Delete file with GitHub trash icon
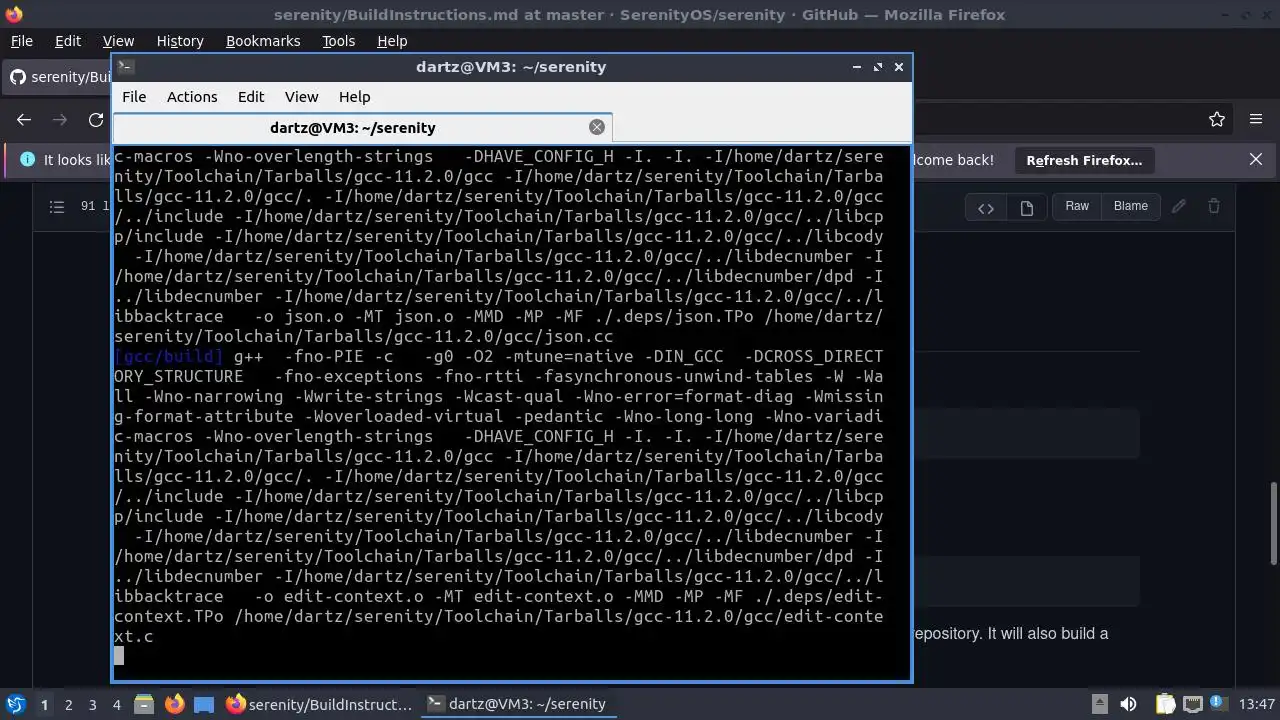Viewport: 1280px width, 720px height. click(1214, 206)
